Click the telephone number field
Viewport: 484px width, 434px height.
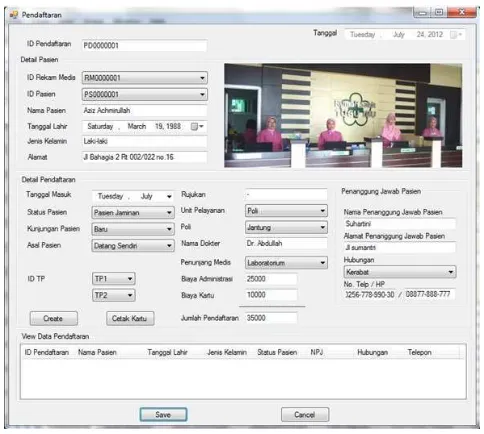tap(370, 295)
